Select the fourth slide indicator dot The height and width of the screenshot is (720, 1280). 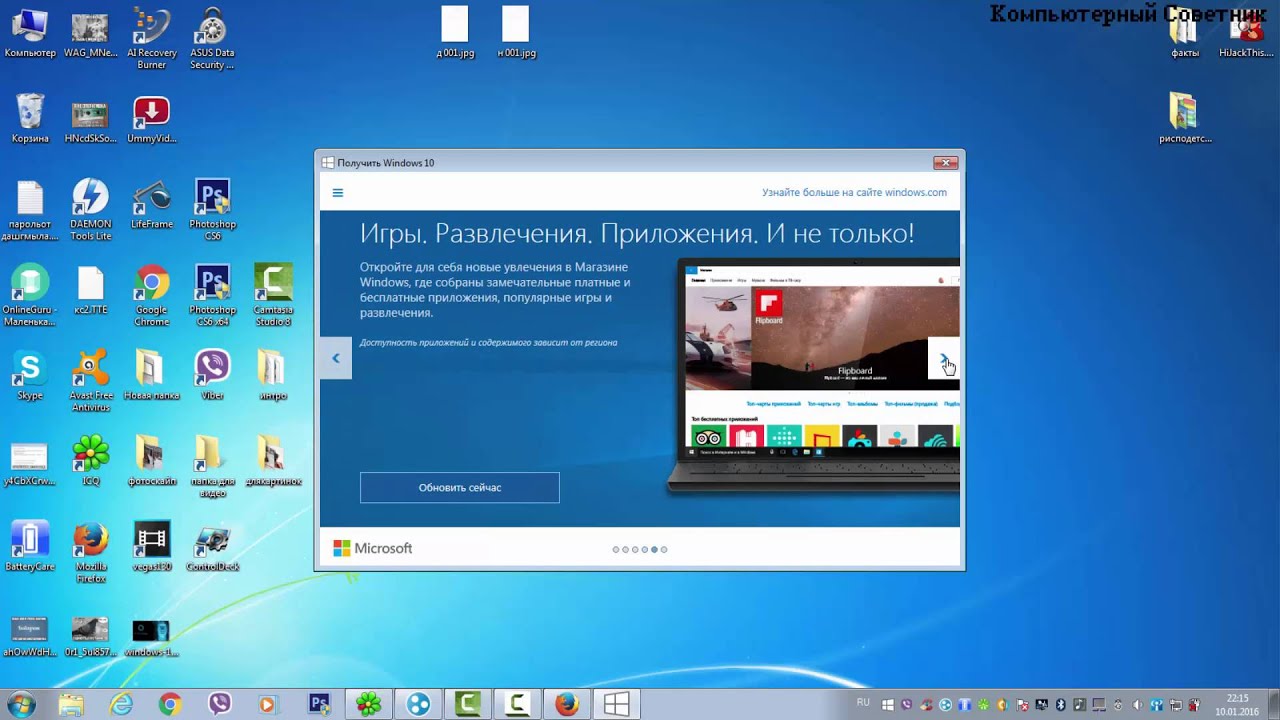click(644, 549)
